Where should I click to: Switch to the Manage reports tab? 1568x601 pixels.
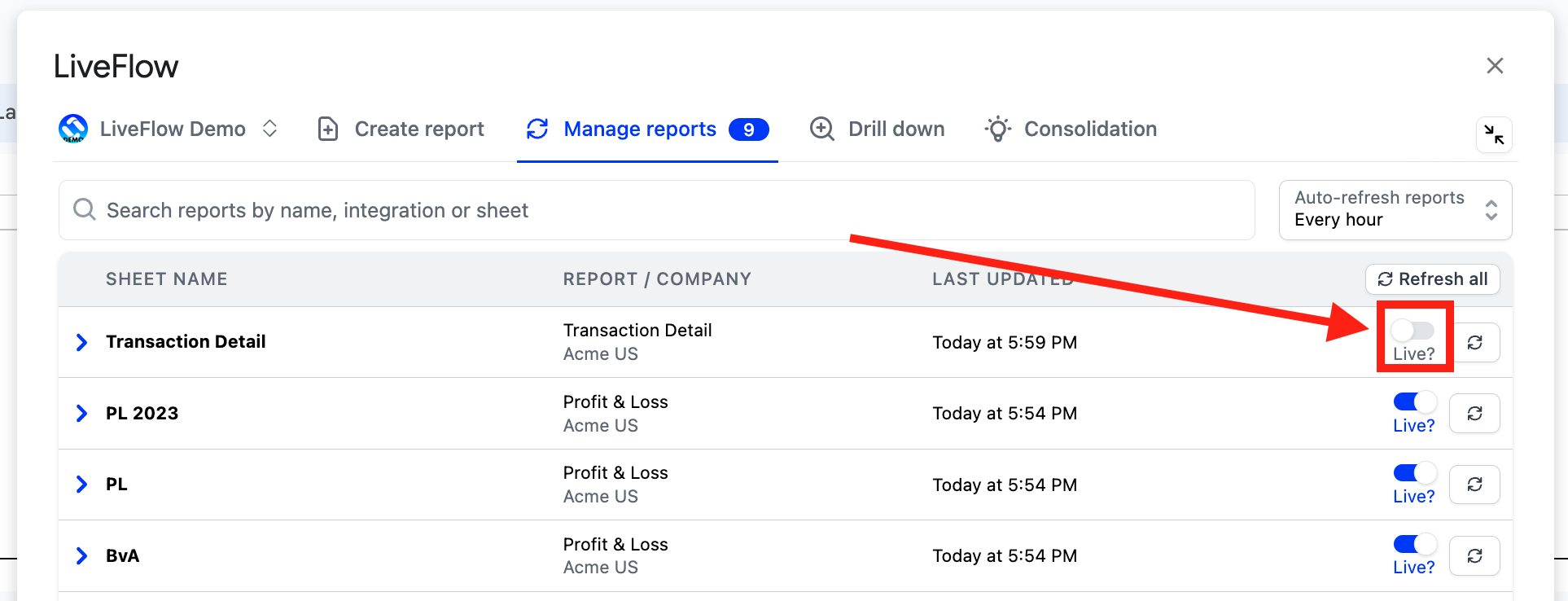pyautogui.click(x=647, y=129)
